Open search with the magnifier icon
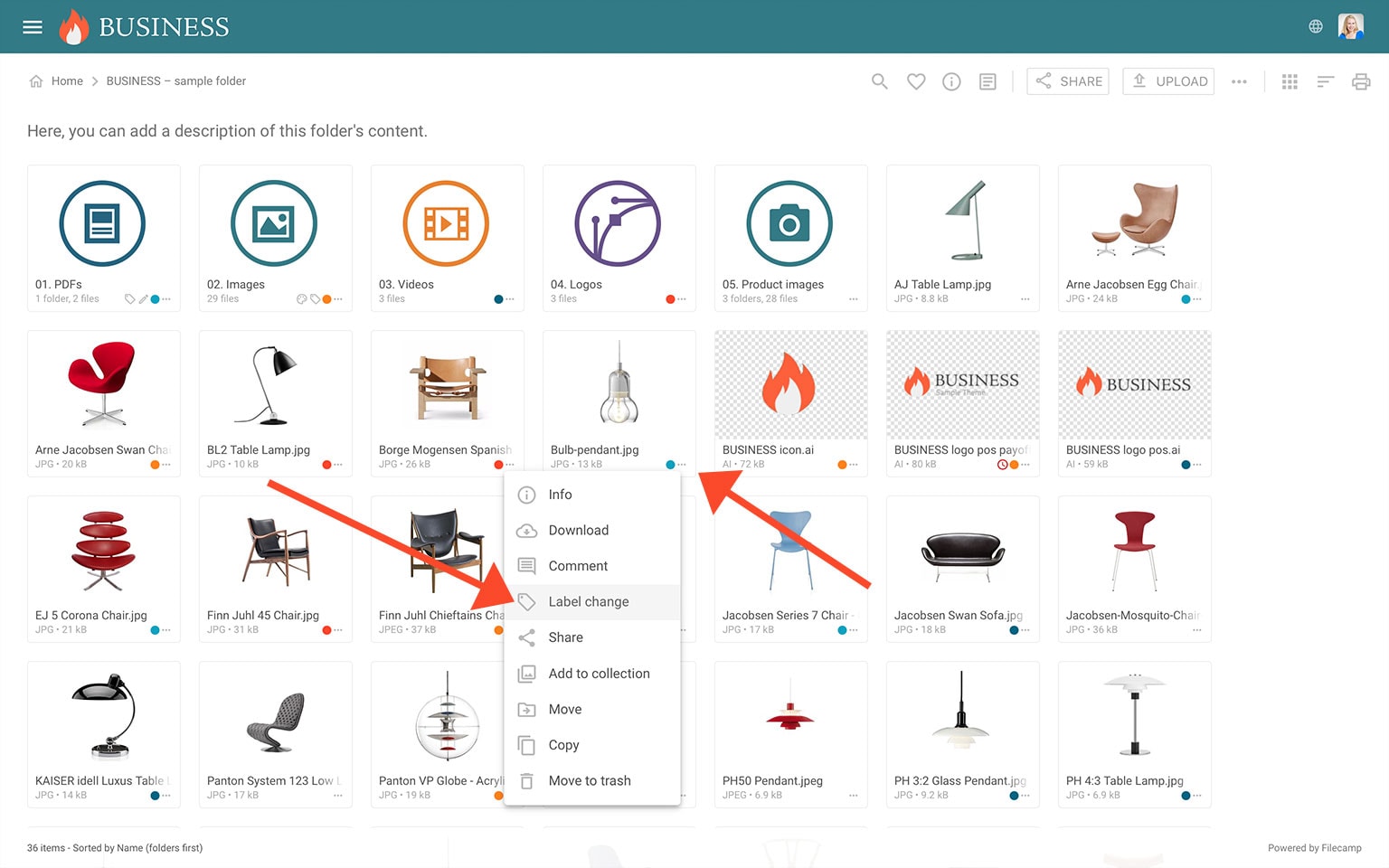This screenshot has height=868, width=1389. pos(879,81)
